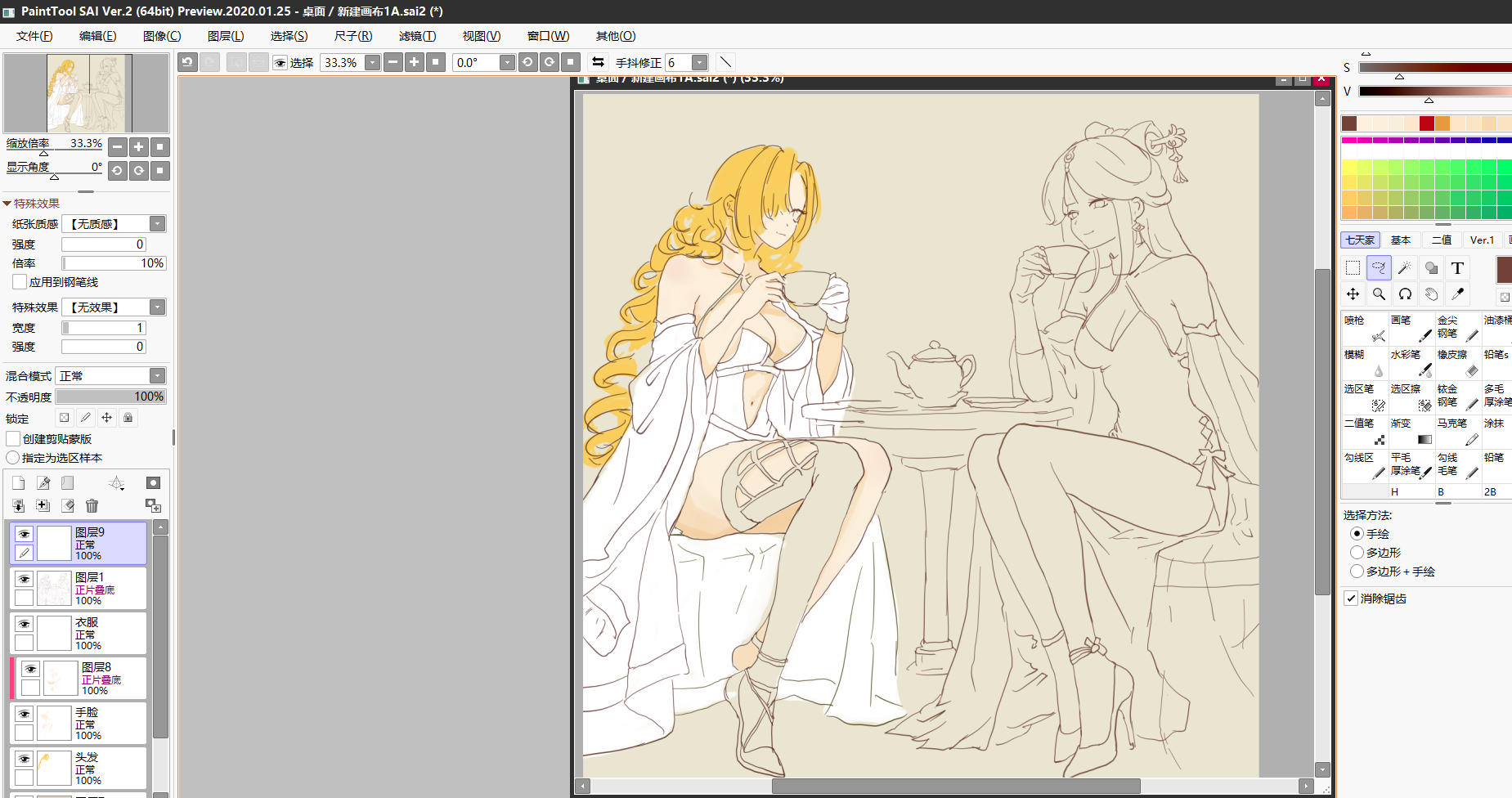Click the layer mask button
This screenshot has width=1512, height=798.
coord(153,483)
